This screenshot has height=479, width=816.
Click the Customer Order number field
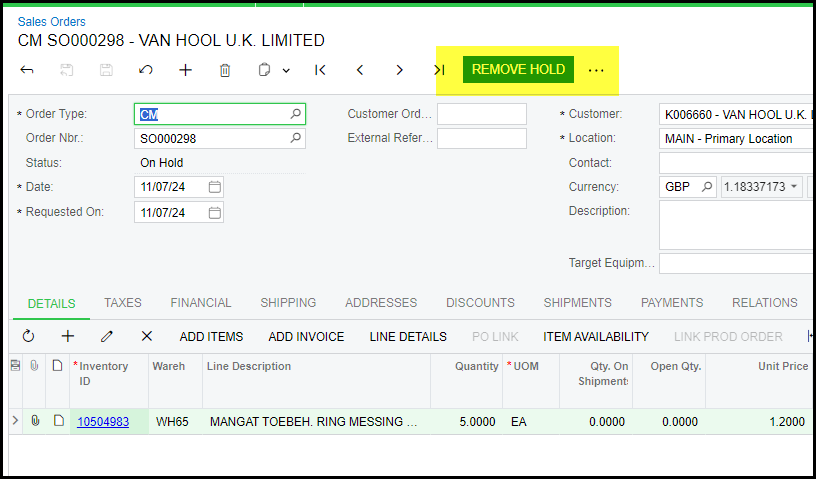pyautogui.click(x=481, y=114)
